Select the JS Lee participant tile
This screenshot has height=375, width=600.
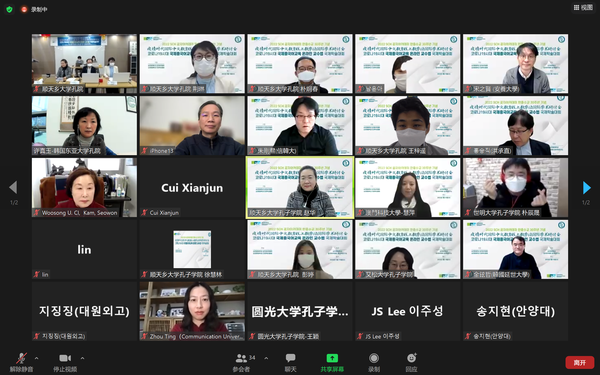(x=408, y=311)
